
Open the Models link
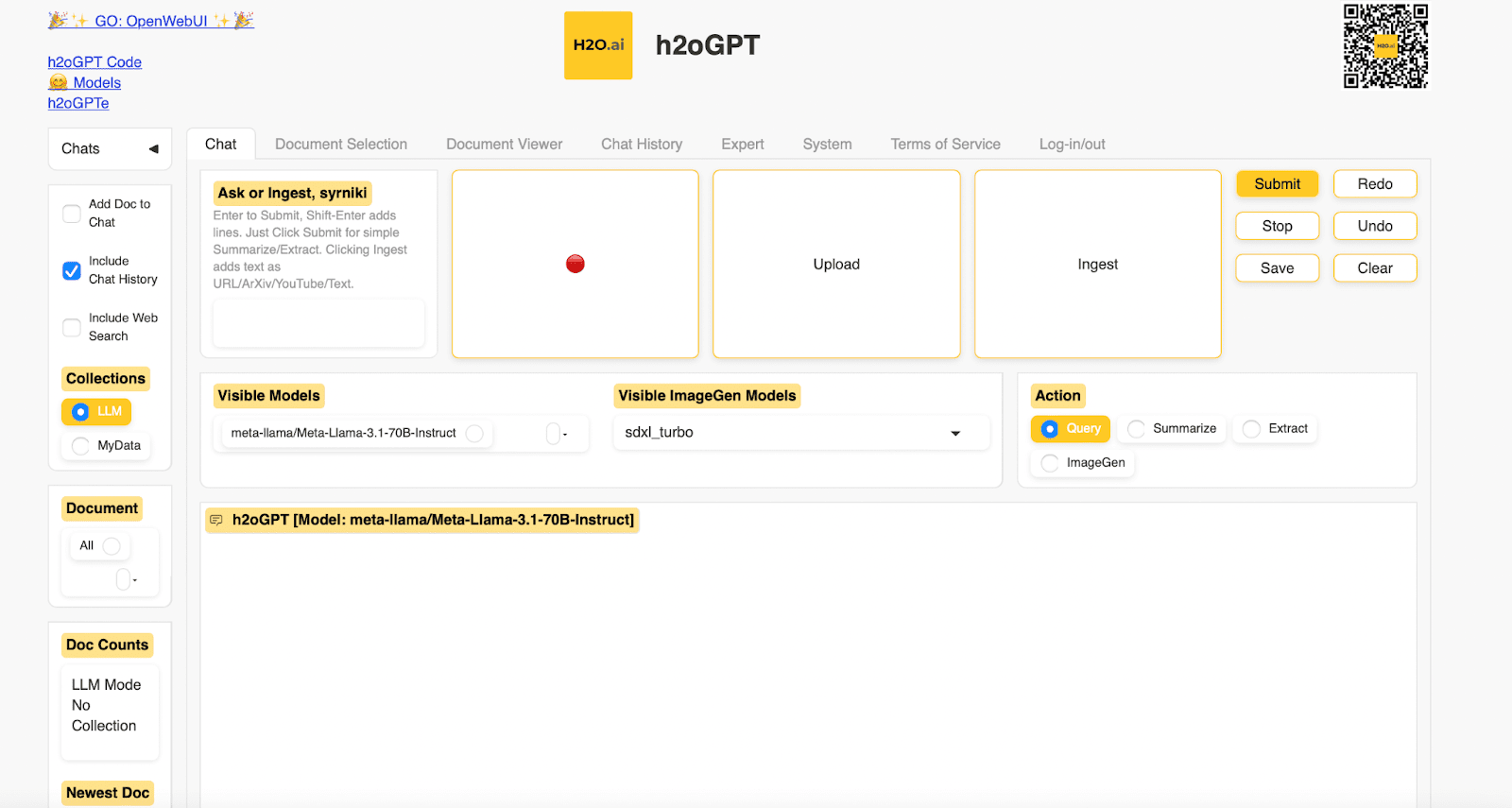coord(85,82)
